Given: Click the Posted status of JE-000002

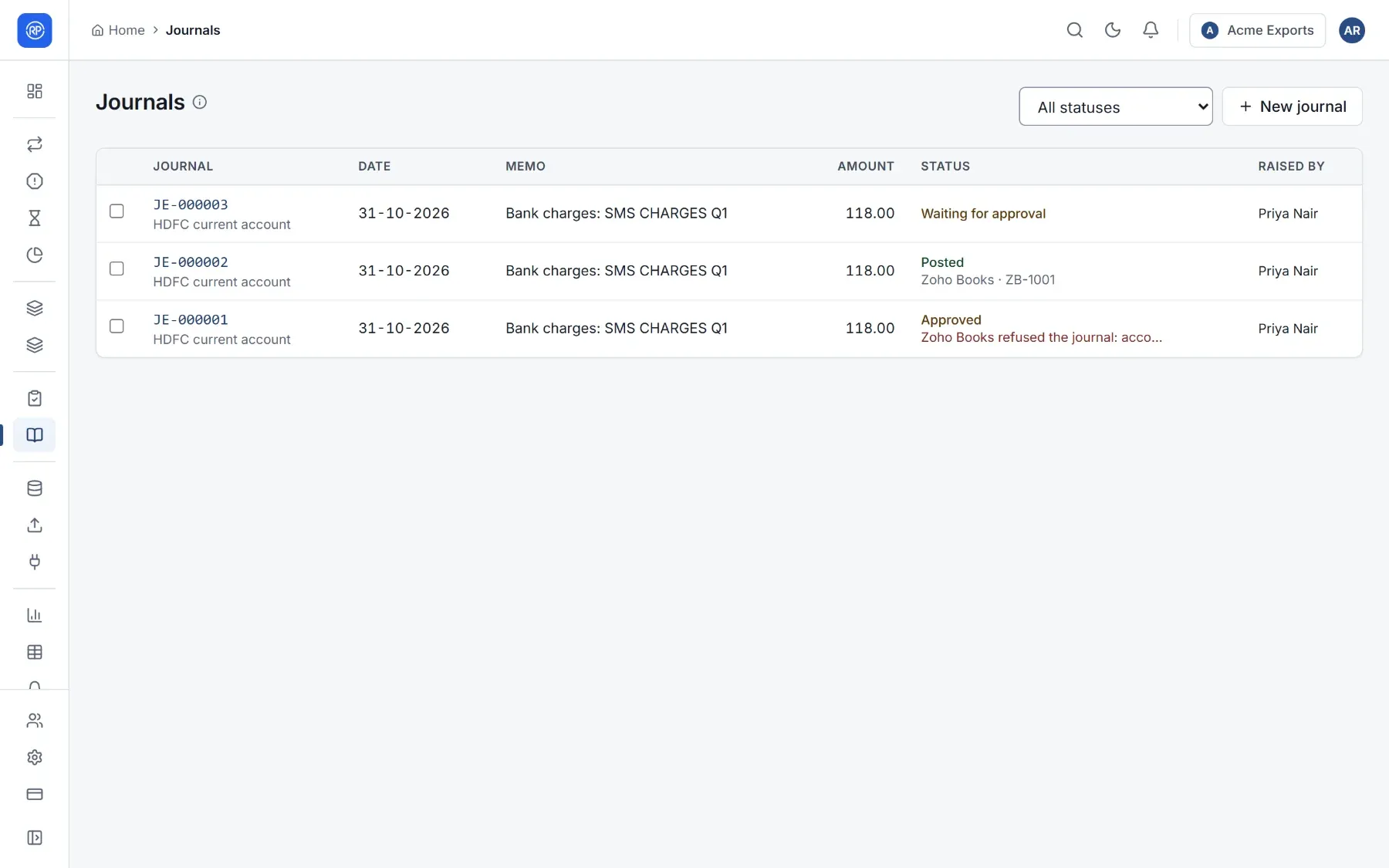Looking at the screenshot, I should [x=942, y=262].
